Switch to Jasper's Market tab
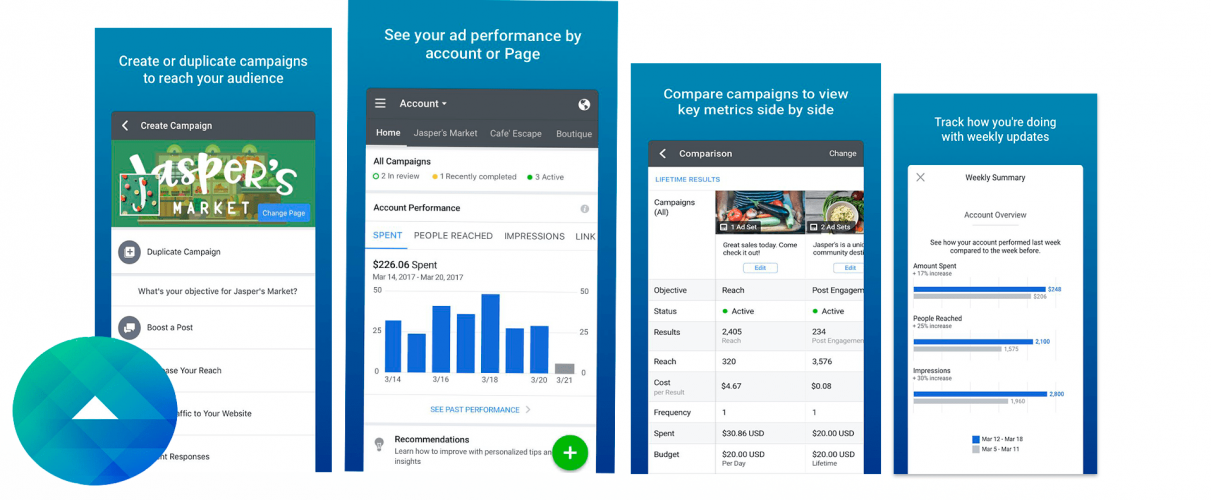Viewport: 1211px width, 500px height. (x=446, y=133)
